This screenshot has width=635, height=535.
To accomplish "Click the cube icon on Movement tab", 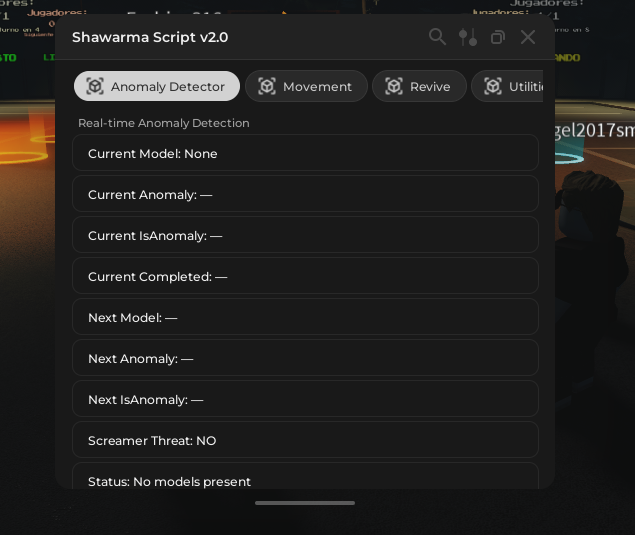I will [x=267, y=86].
